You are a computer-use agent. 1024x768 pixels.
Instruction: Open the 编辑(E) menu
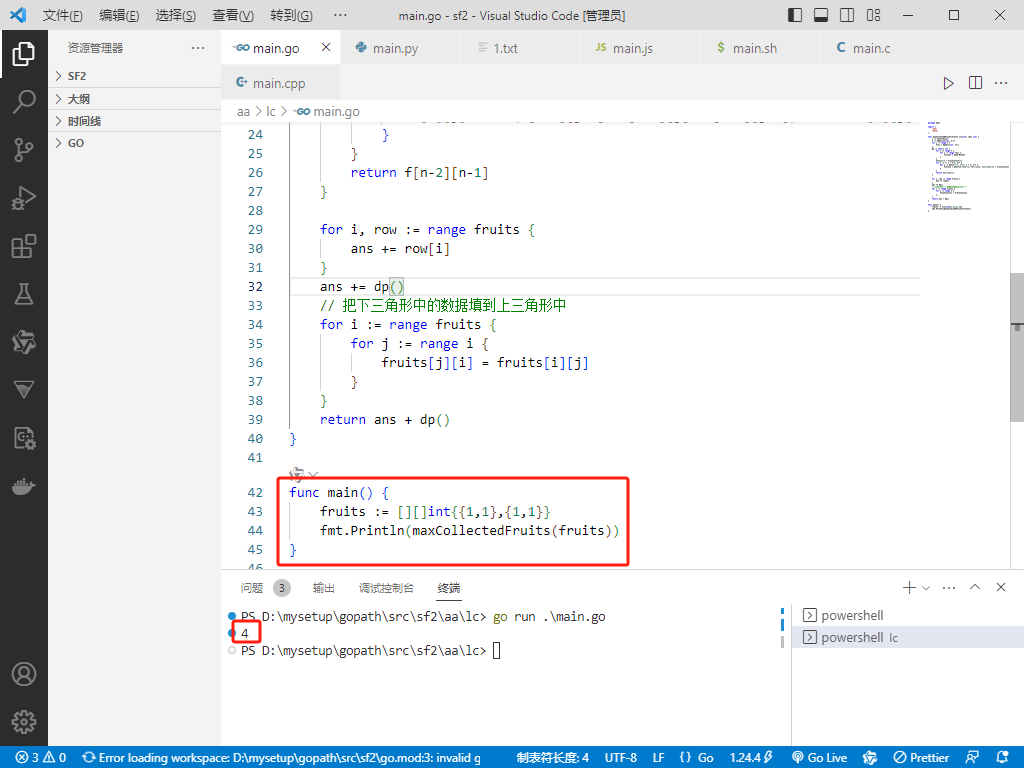[x=119, y=15]
